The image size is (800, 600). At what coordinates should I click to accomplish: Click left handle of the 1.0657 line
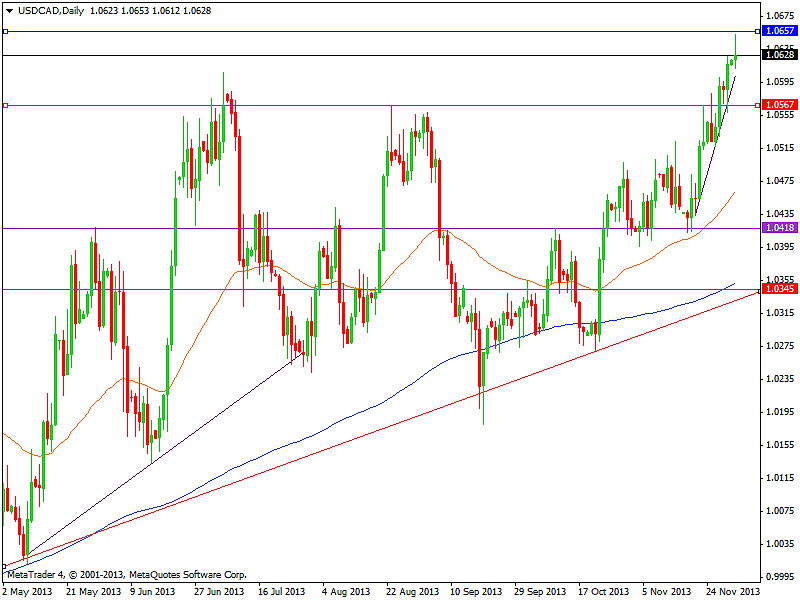point(5,31)
